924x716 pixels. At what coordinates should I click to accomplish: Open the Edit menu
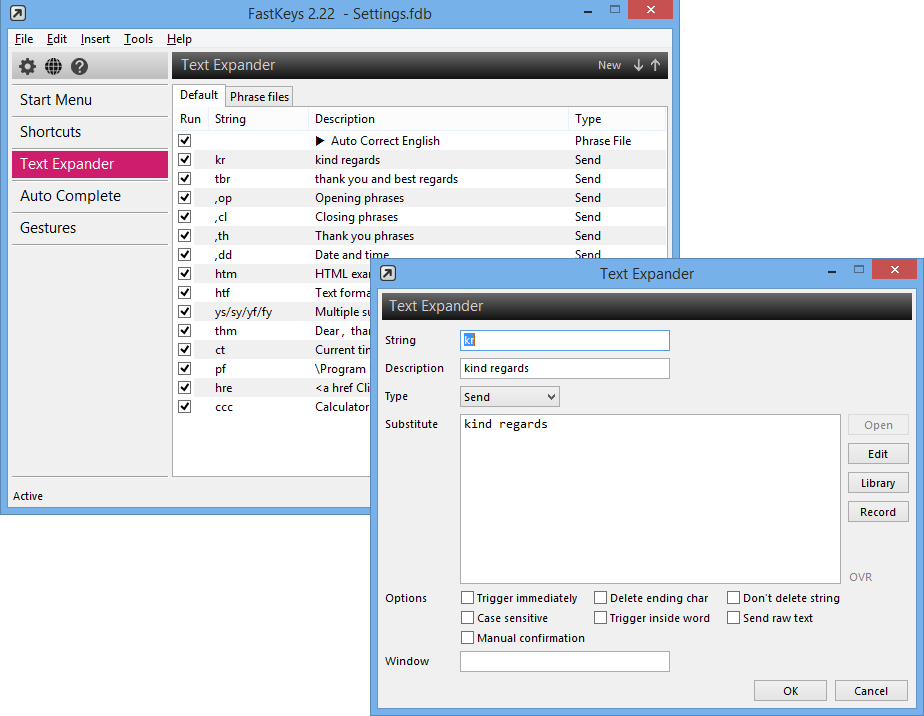[x=57, y=39]
